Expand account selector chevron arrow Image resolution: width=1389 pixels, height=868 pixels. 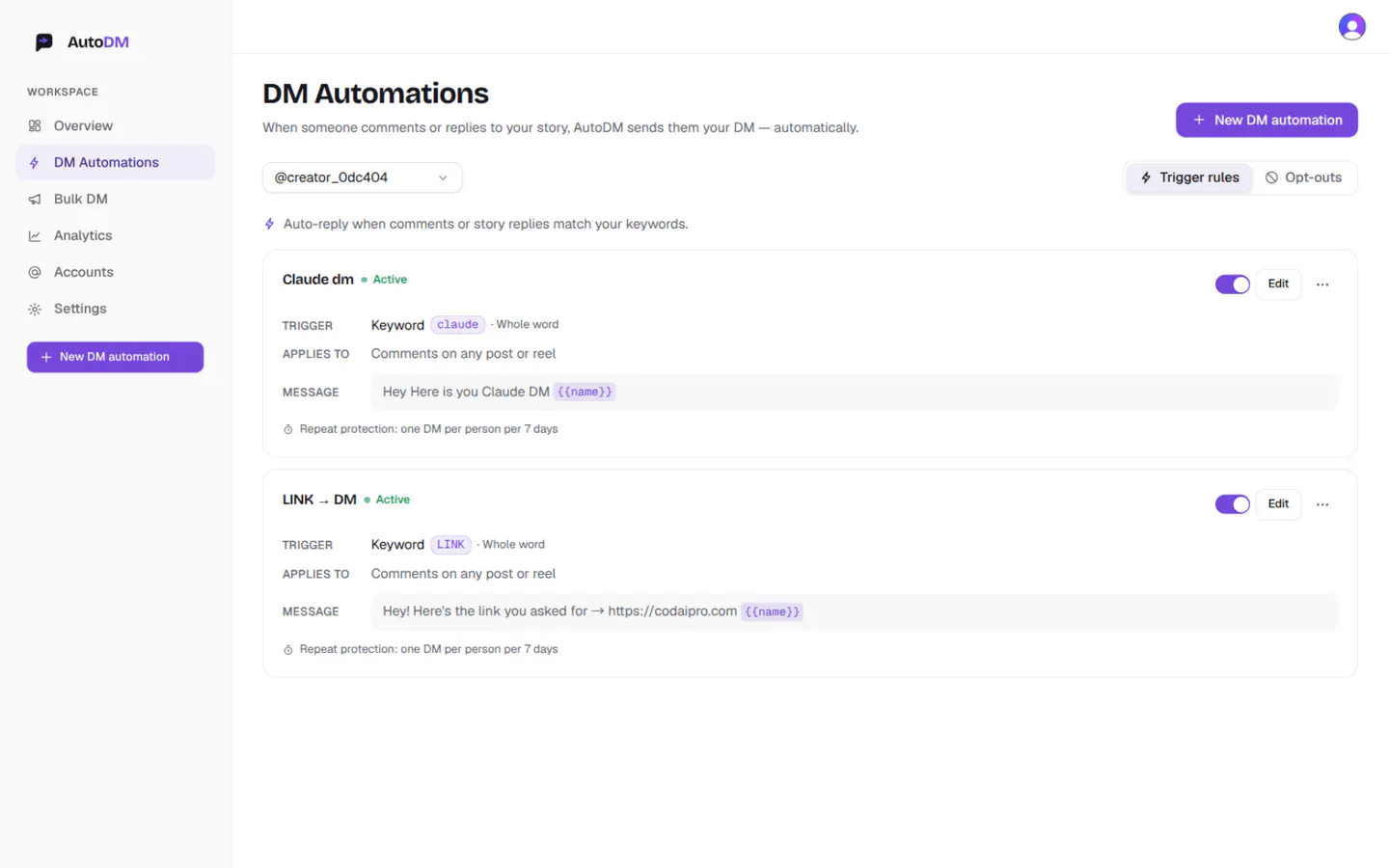[x=443, y=178]
